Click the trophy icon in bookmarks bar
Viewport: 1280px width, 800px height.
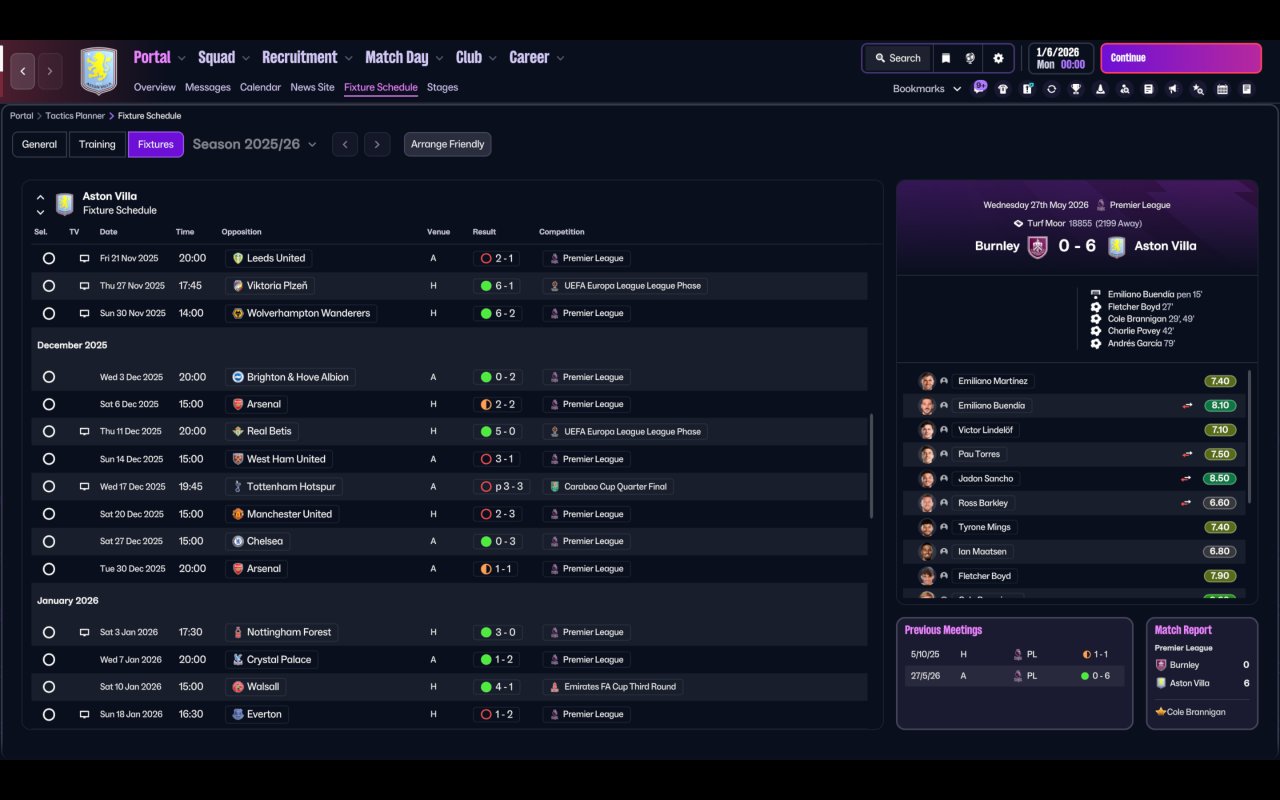tap(1076, 89)
